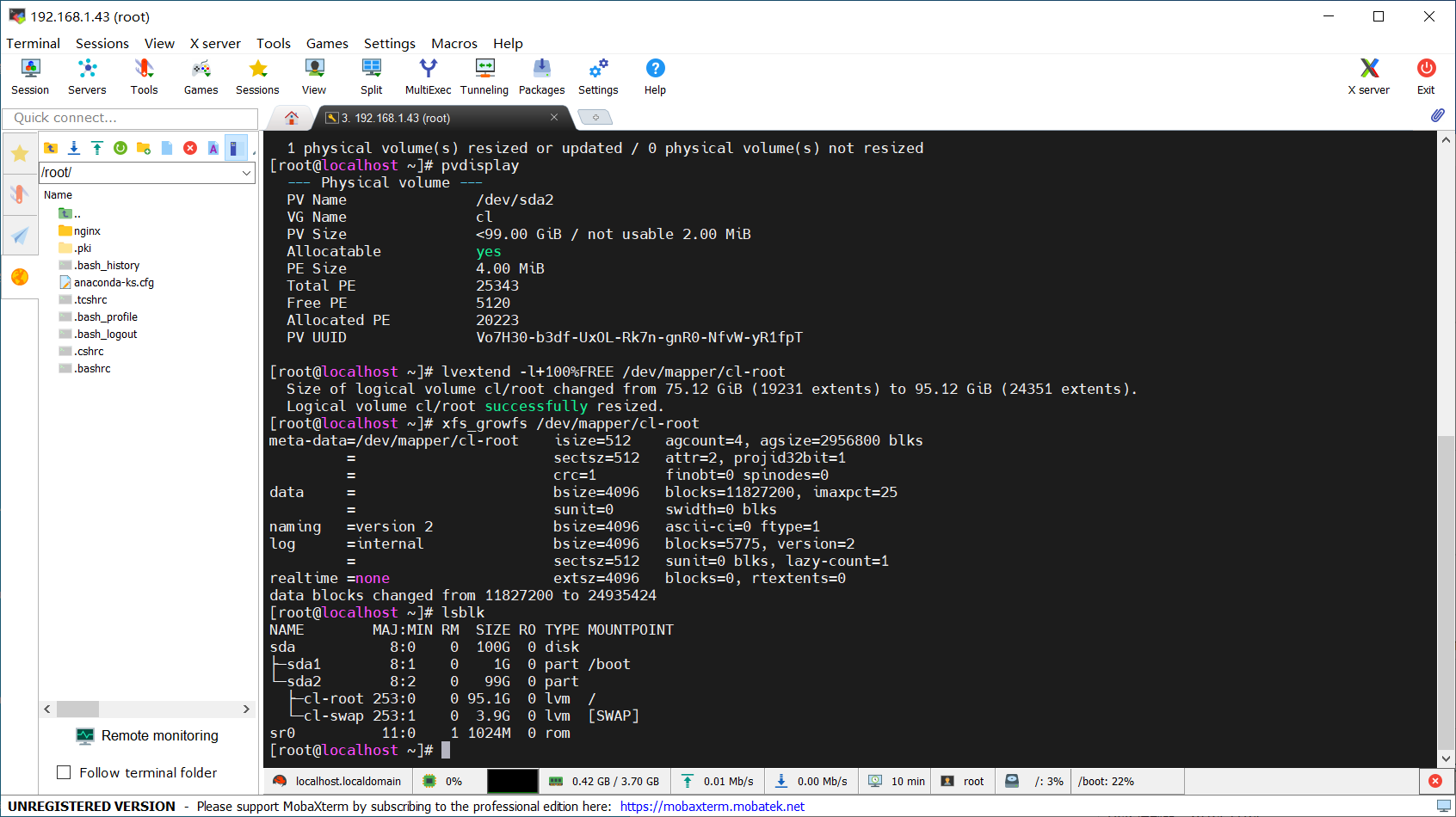Open the Servers toolbar icon
Viewport: 1456px width, 817px height.
pos(87,77)
